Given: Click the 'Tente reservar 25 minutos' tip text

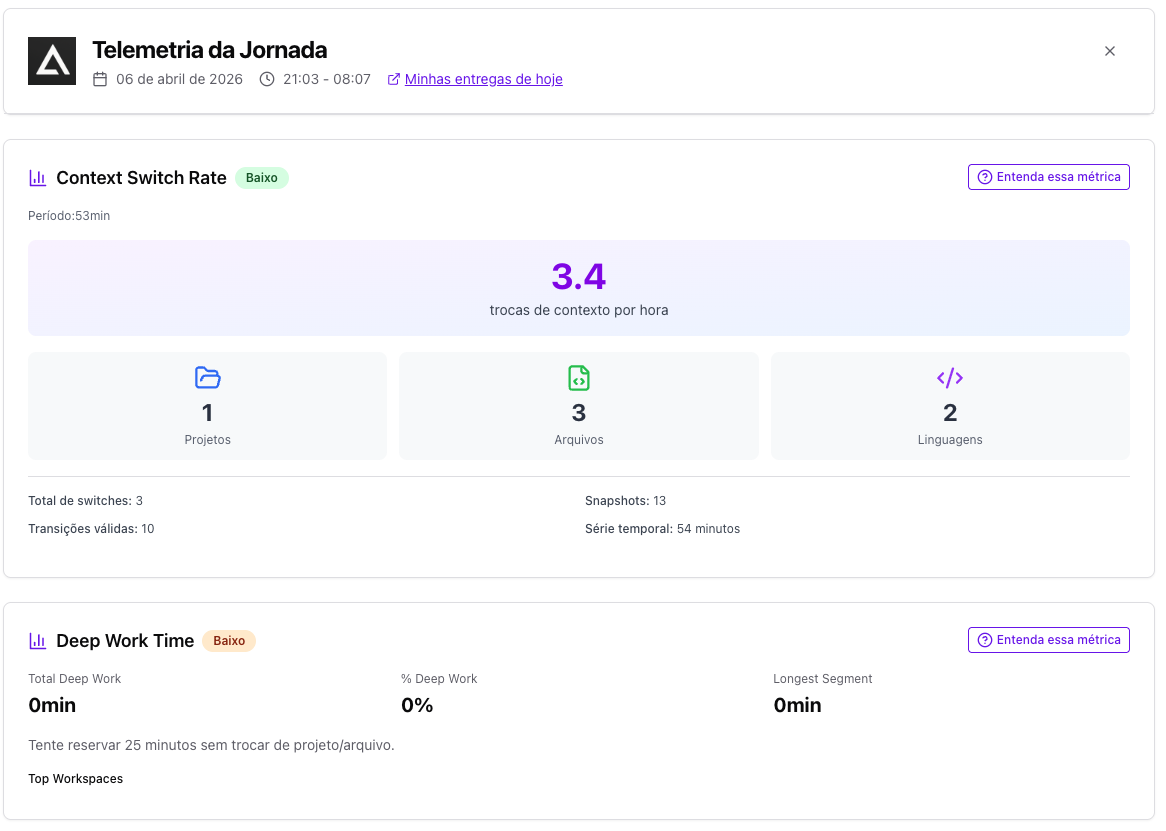Looking at the screenshot, I should click(211, 745).
